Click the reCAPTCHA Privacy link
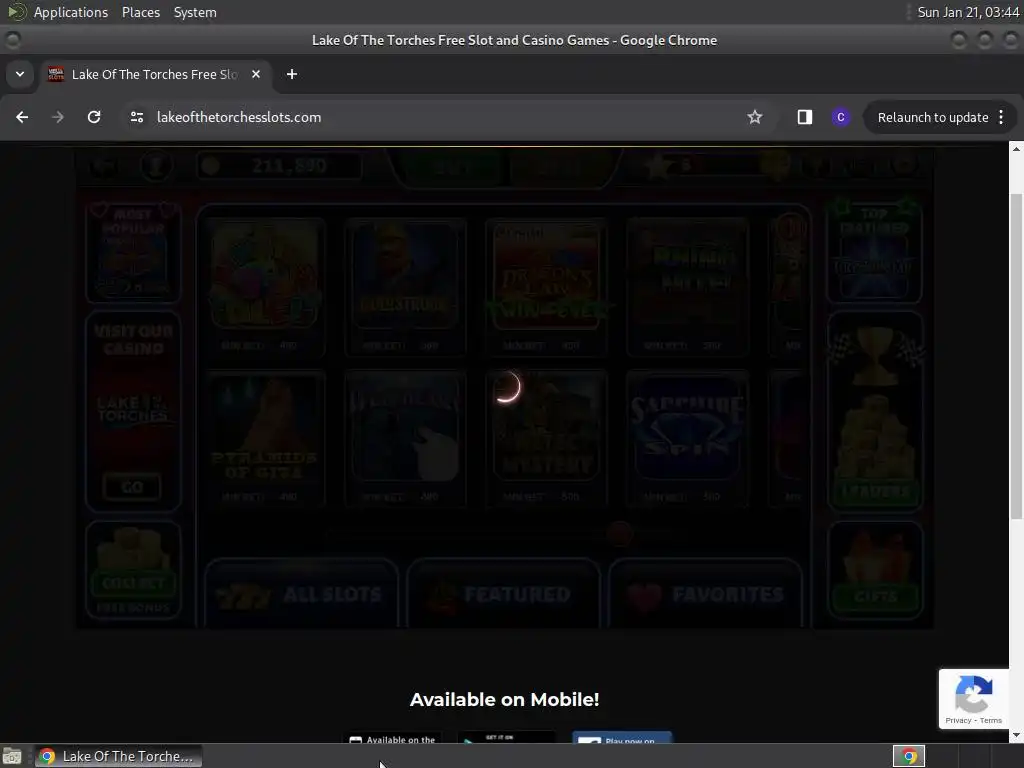 pyautogui.click(x=958, y=720)
